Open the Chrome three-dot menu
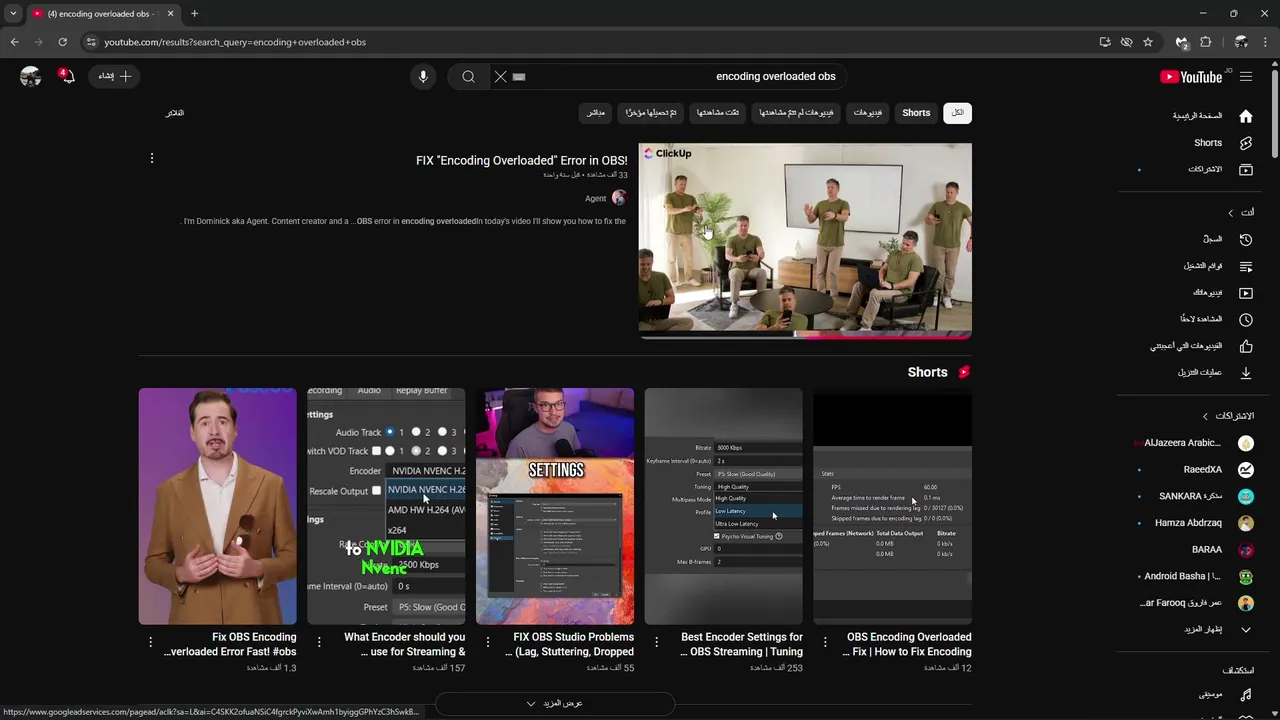This screenshot has width=1280, height=720. coord(1266,42)
